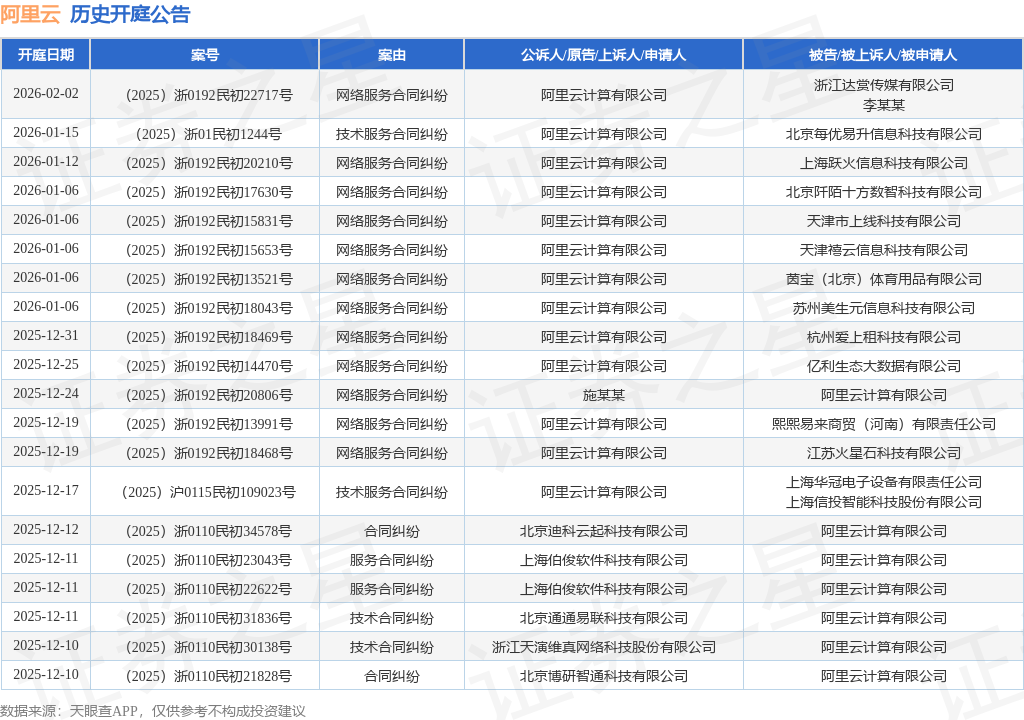Click plaintiff 浙江天演维真网络科技股份有限公司
This screenshot has width=1024, height=720.
pos(604,647)
